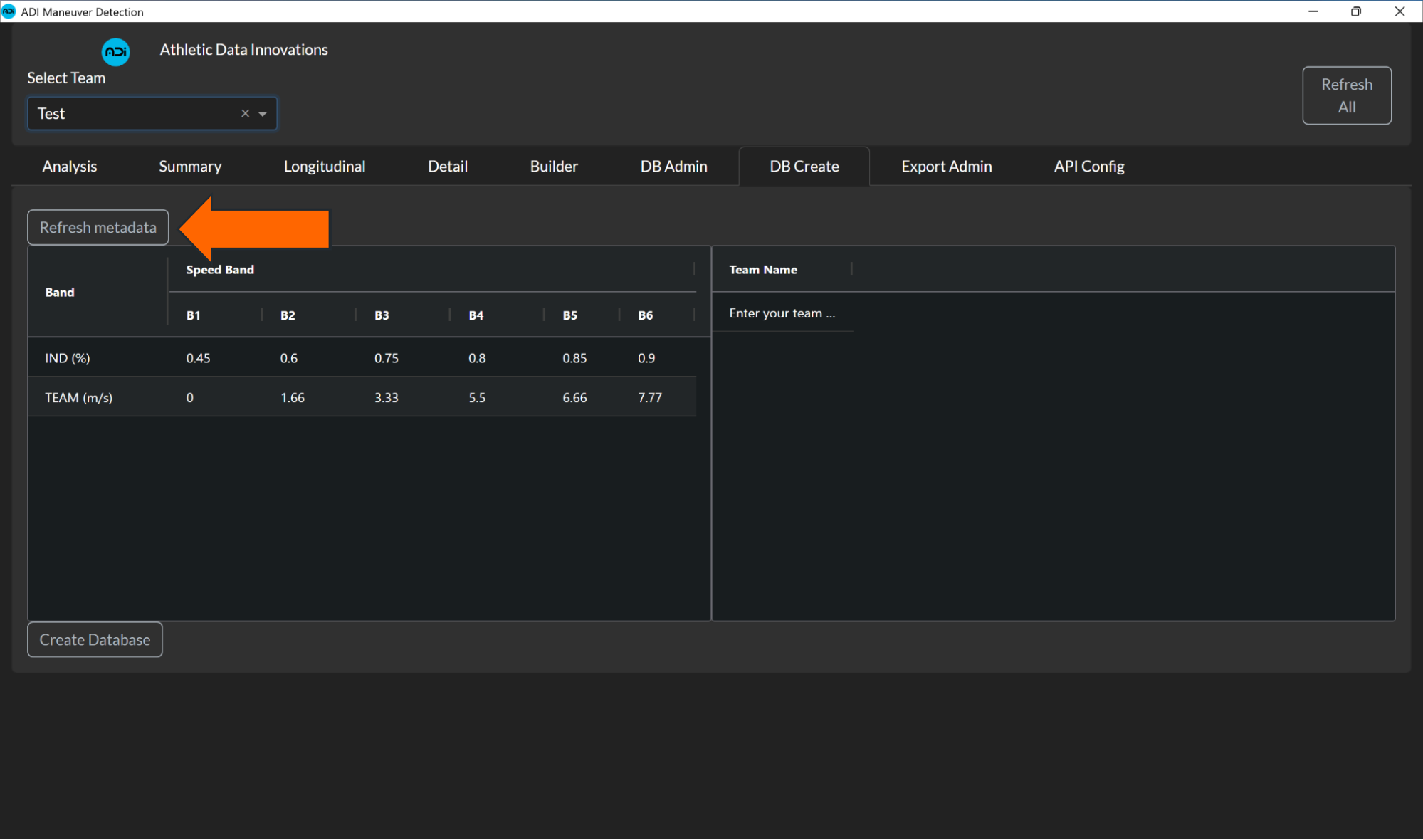Click the ADI logo icon in header
The width and height of the screenshot is (1423, 840).
(x=115, y=52)
